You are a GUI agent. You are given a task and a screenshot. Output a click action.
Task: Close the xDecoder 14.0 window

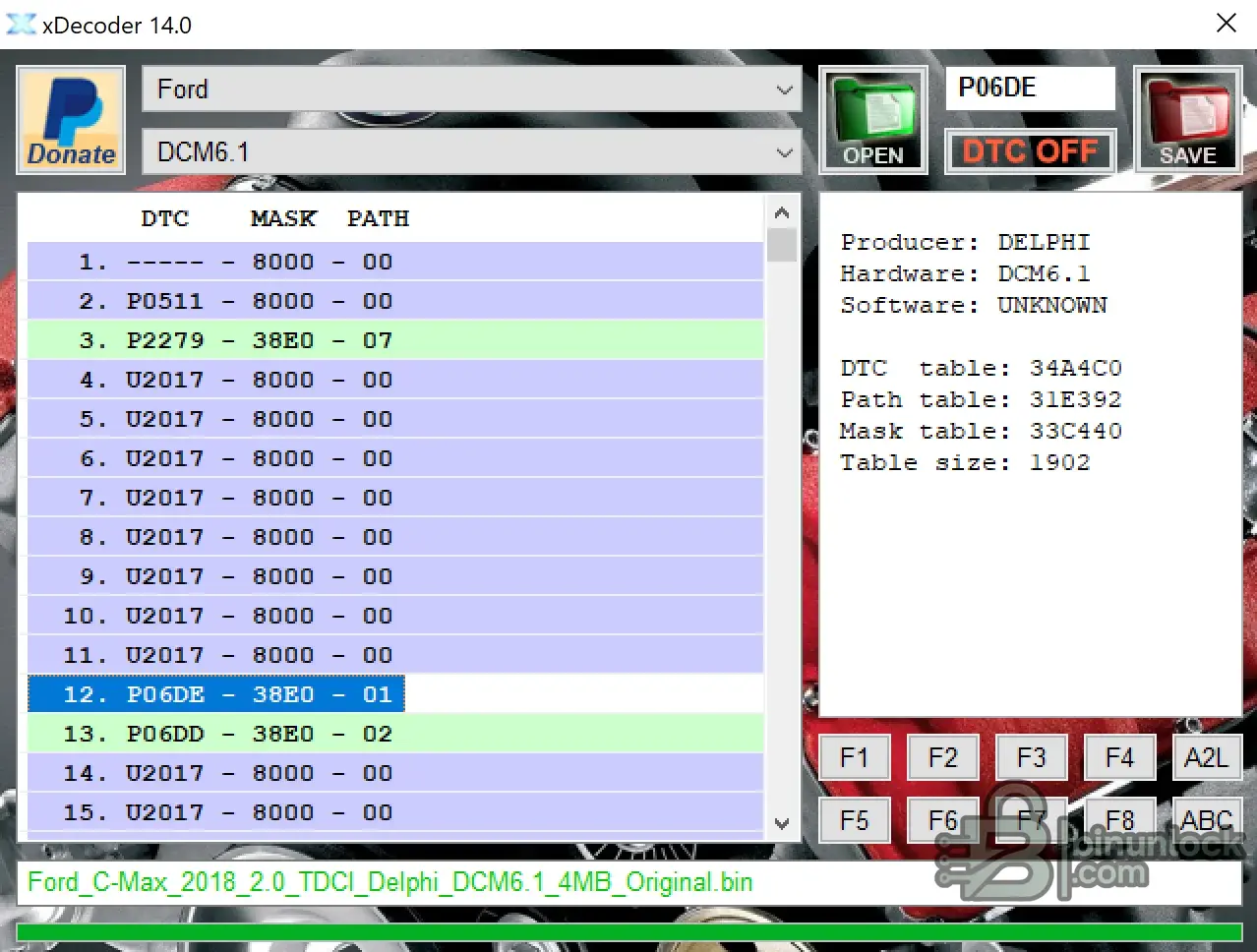(x=1227, y=23)
